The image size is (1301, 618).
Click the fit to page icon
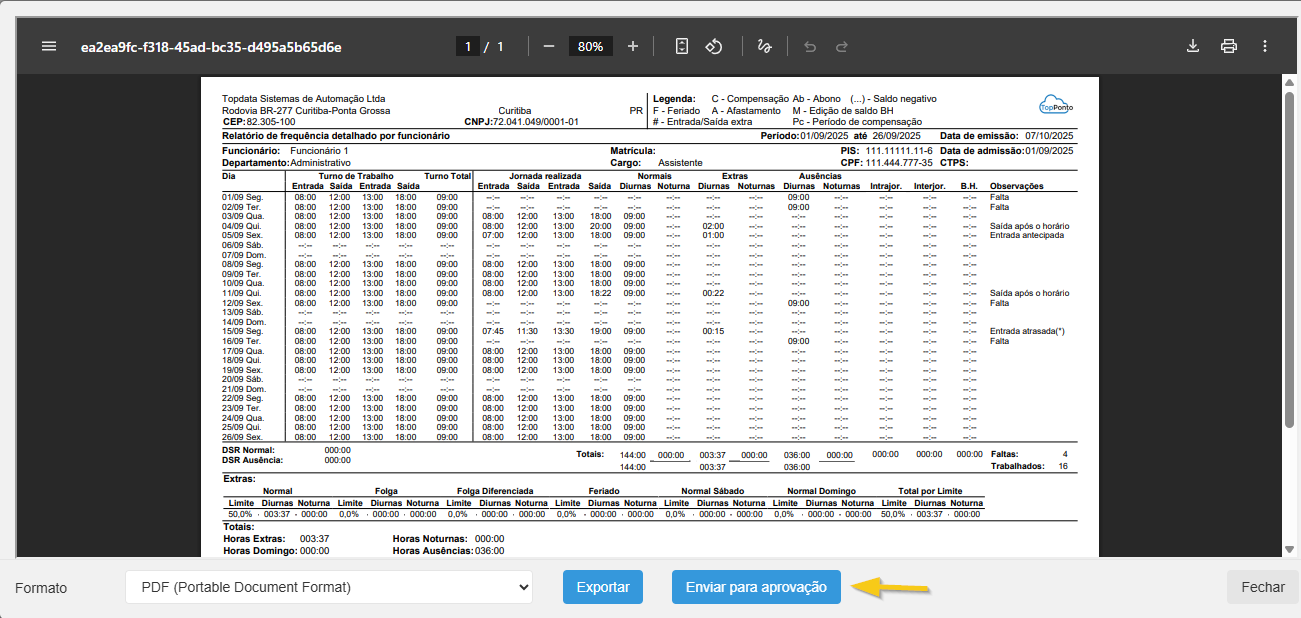pos(682,46)
